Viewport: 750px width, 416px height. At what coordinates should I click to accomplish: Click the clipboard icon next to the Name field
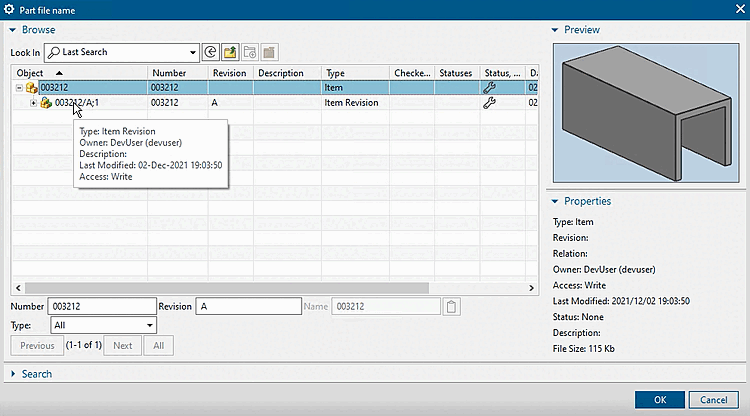451,307
